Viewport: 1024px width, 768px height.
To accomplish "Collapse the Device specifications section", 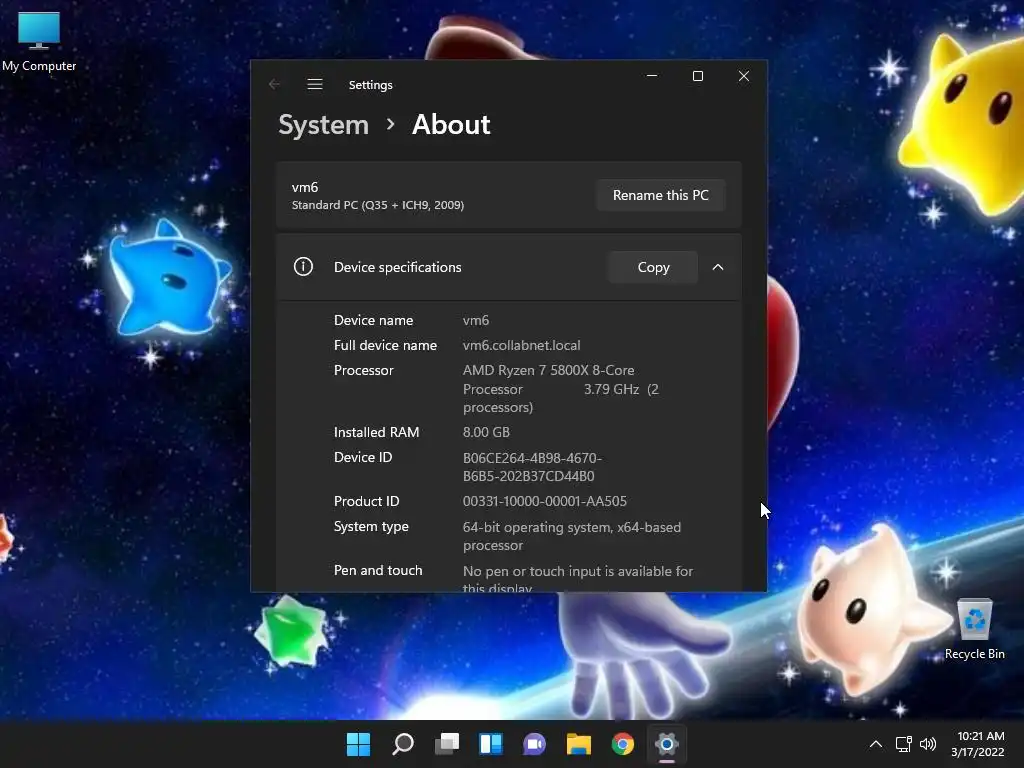I will pyautogui.click(x=718, y=267).
